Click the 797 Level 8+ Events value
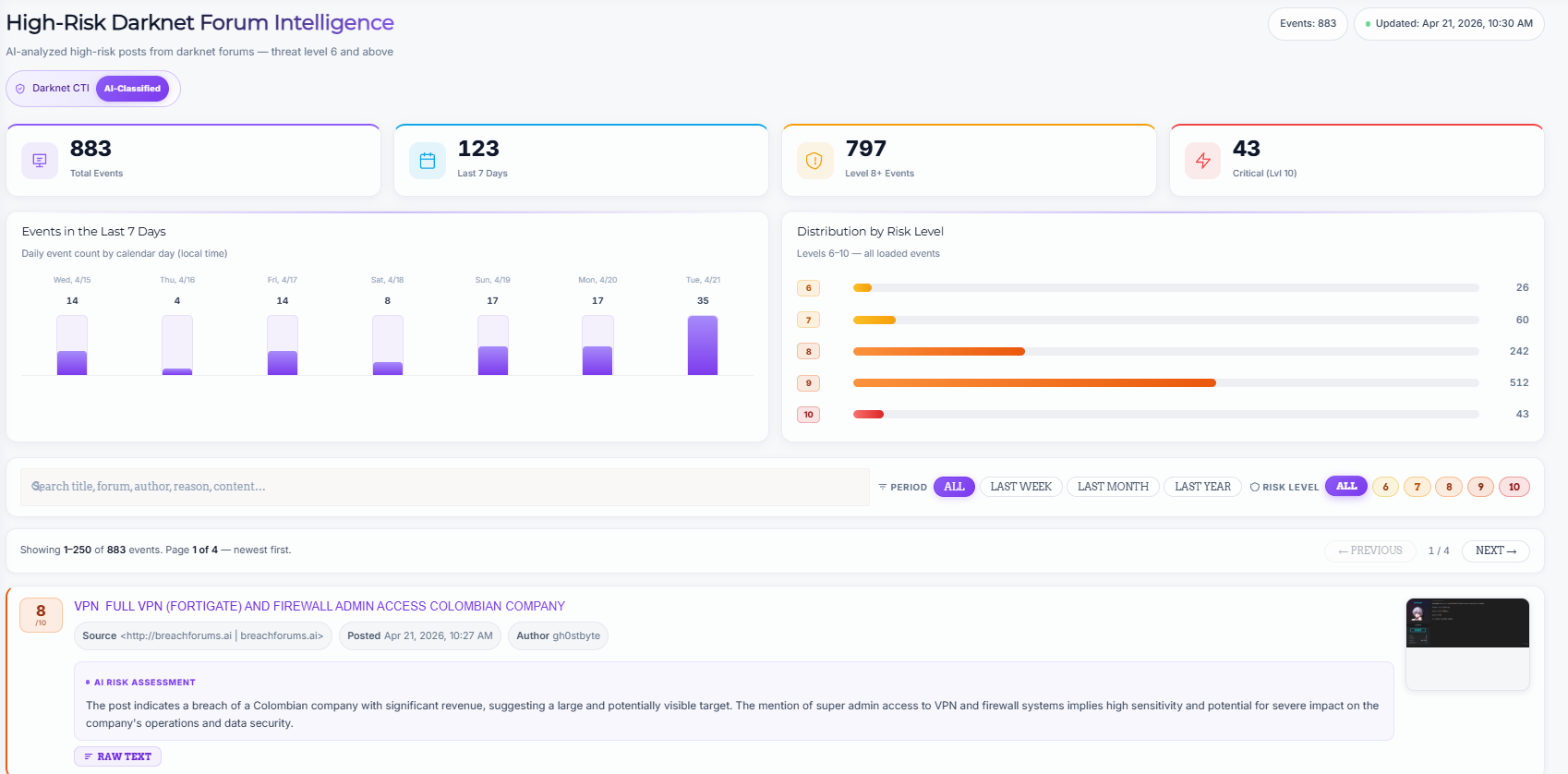1568x774 pixels. tap(866, 149)
